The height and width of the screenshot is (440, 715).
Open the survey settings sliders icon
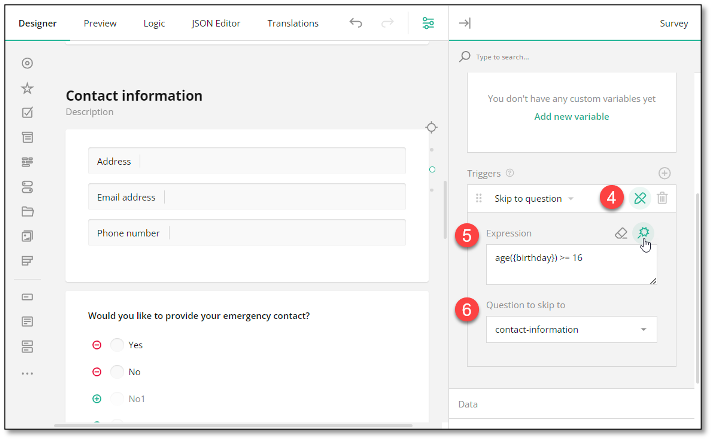click(x=428, y=23)
